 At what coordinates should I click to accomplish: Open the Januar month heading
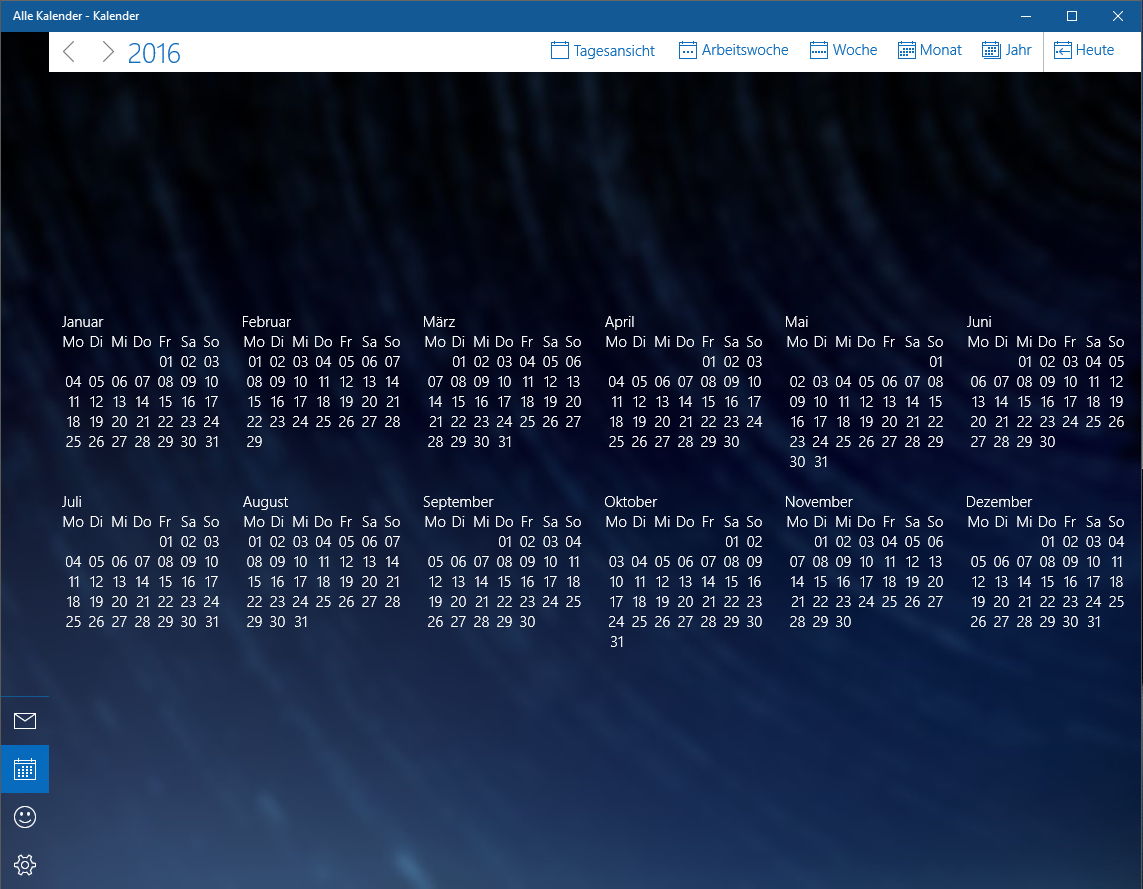click(x=82, y=322)
